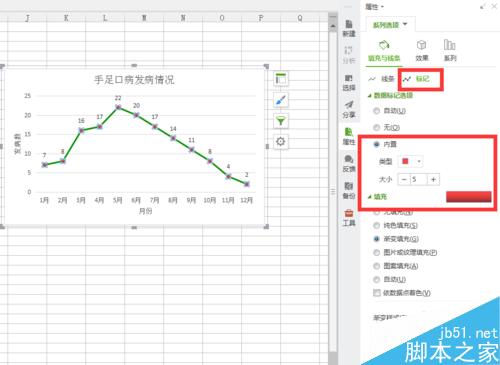This screenshot has width=500, height=365.
Task: Click the pin icon on properties pane
Action: 483,7
